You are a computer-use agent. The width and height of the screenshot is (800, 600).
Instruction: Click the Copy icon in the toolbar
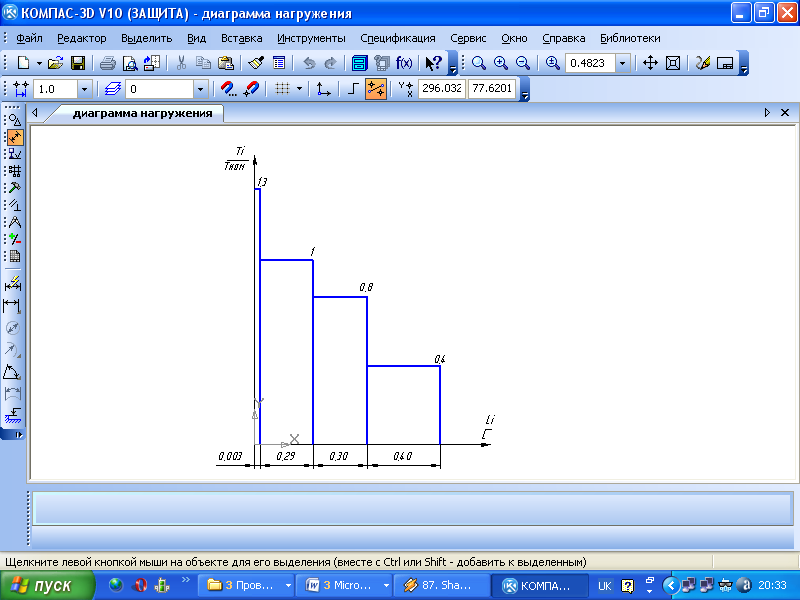tap(204, 63)
